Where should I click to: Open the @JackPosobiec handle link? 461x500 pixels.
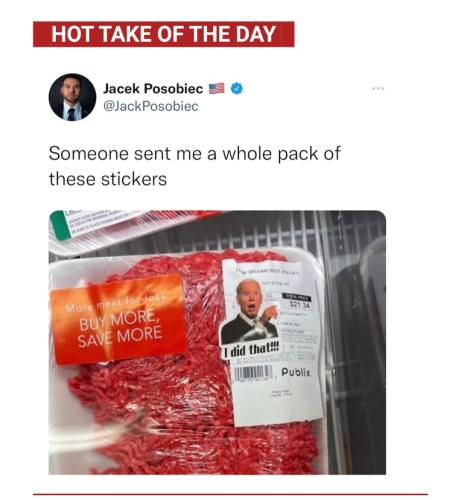pos(151,106)
